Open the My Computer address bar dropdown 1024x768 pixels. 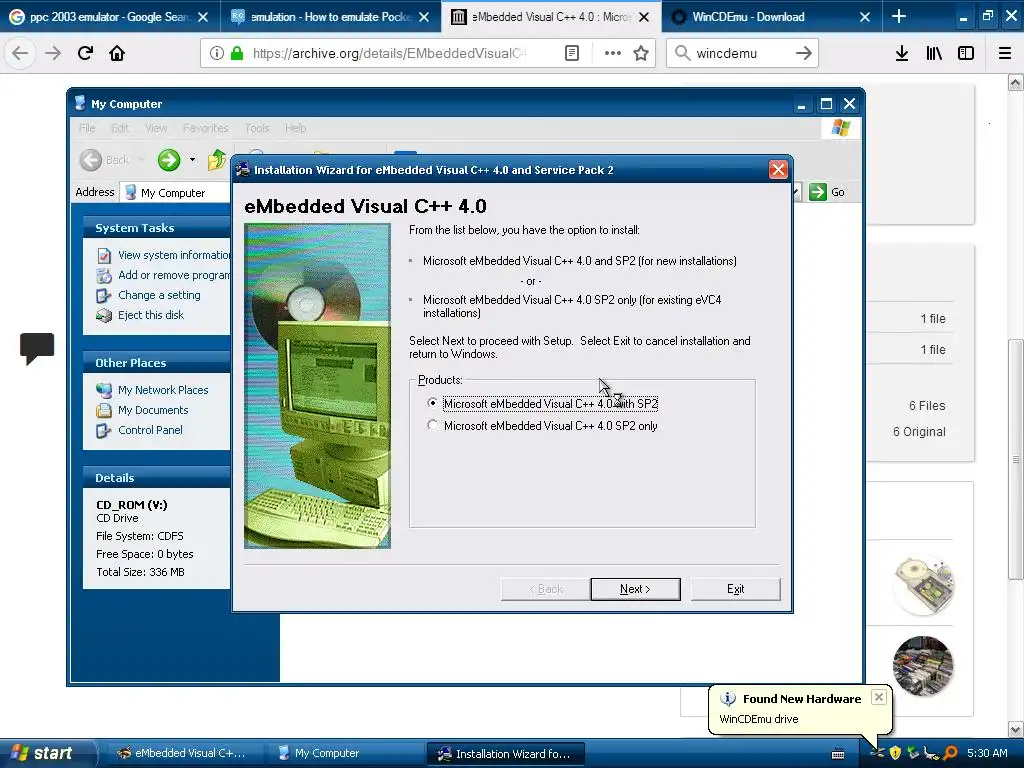click(x=796, y=192)
